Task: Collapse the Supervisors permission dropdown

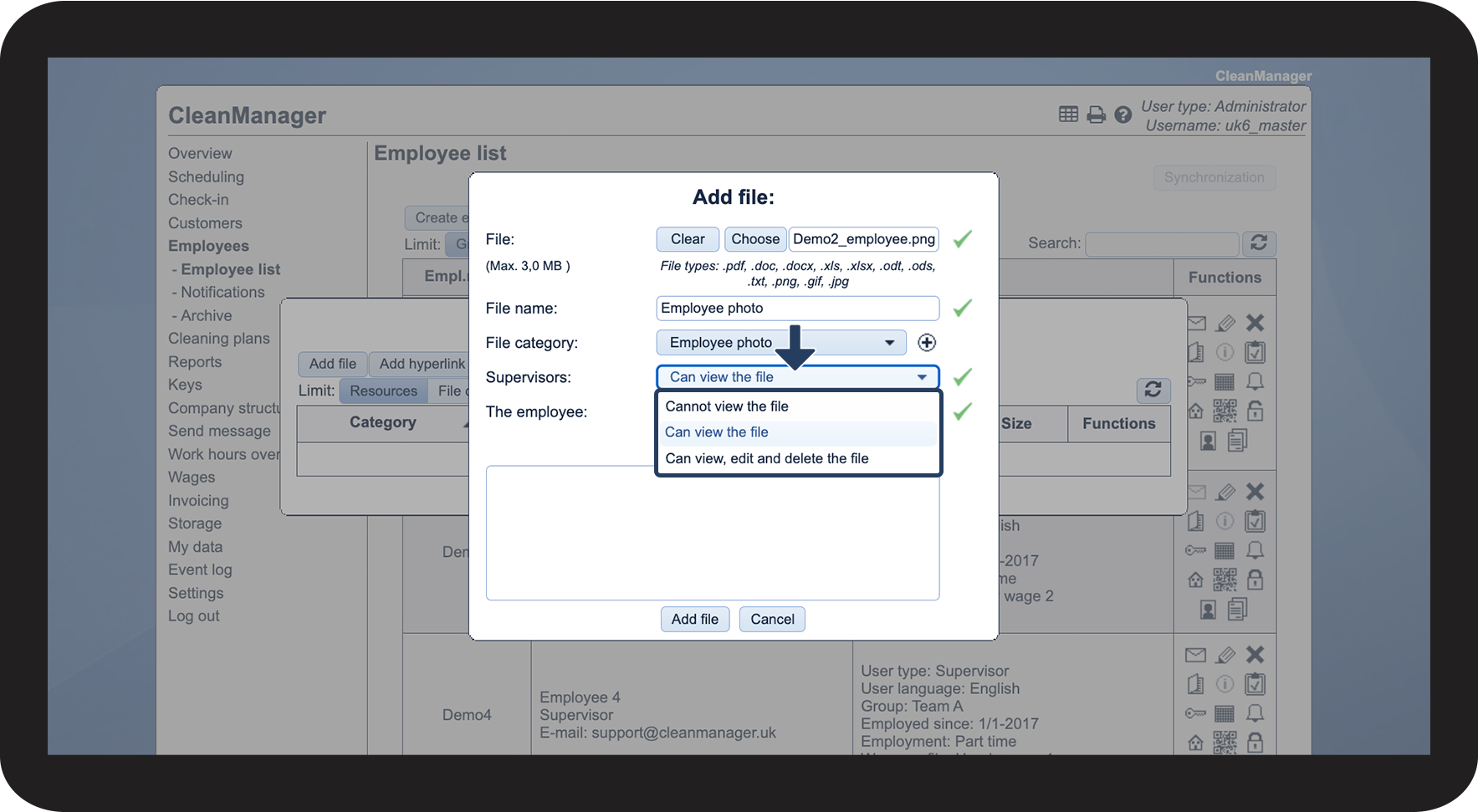Action: pos(798,377)
